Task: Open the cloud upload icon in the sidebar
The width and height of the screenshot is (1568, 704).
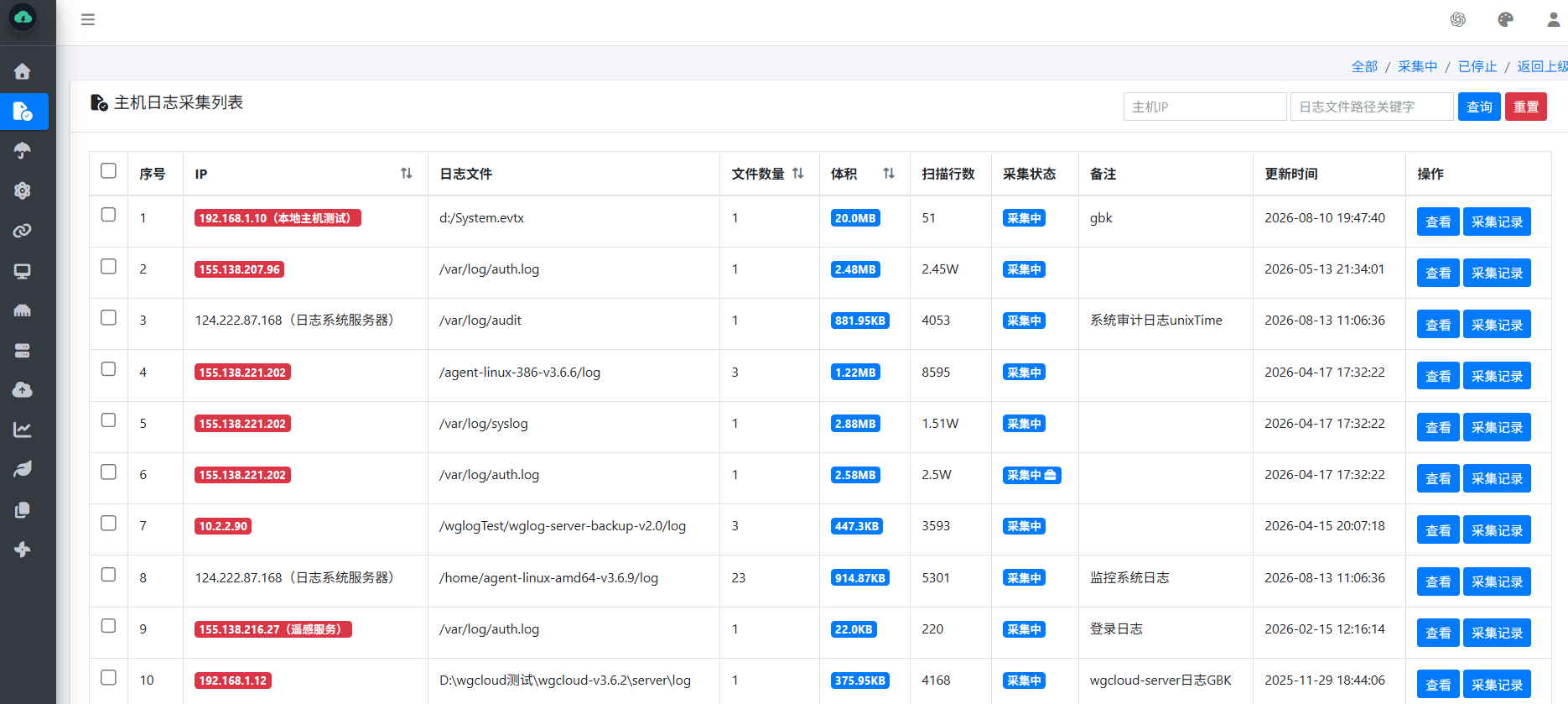Action: 23,390
